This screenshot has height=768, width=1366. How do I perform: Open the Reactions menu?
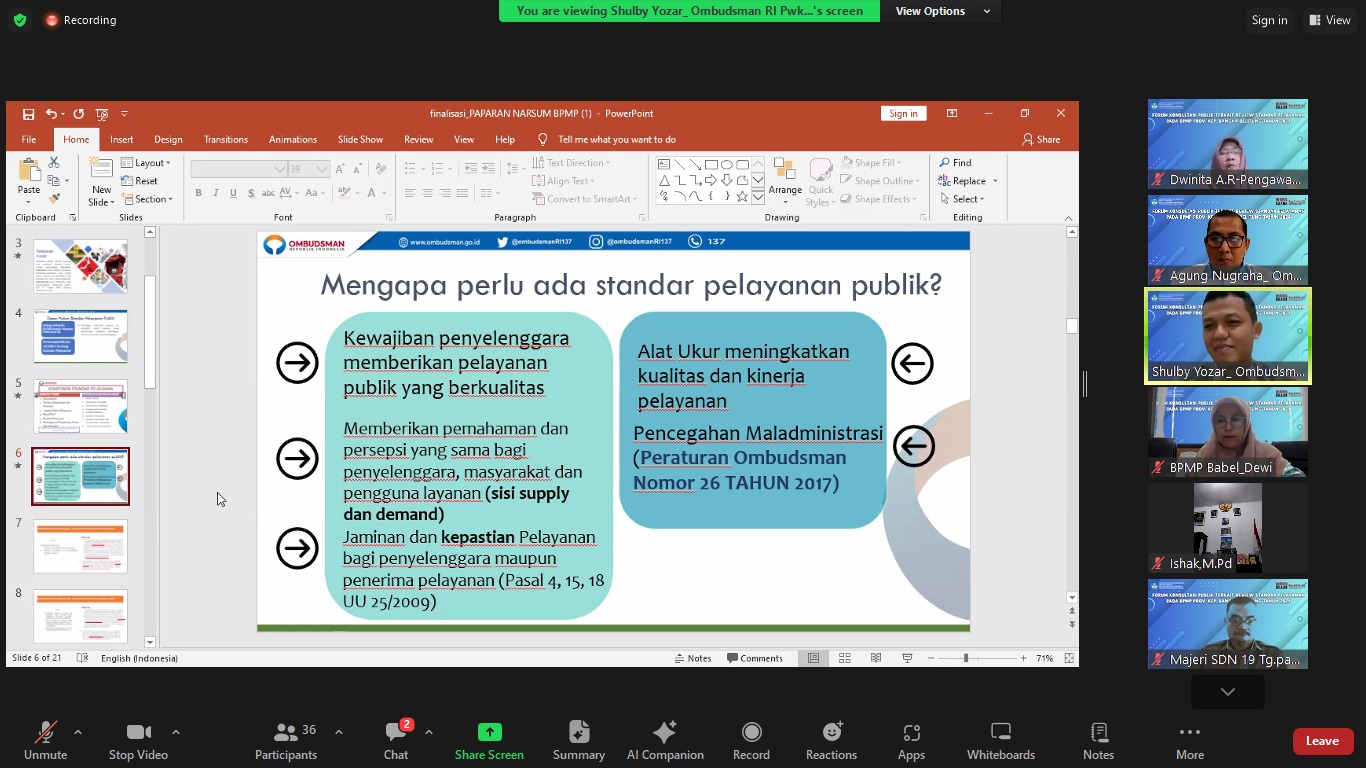coord(831,741)
